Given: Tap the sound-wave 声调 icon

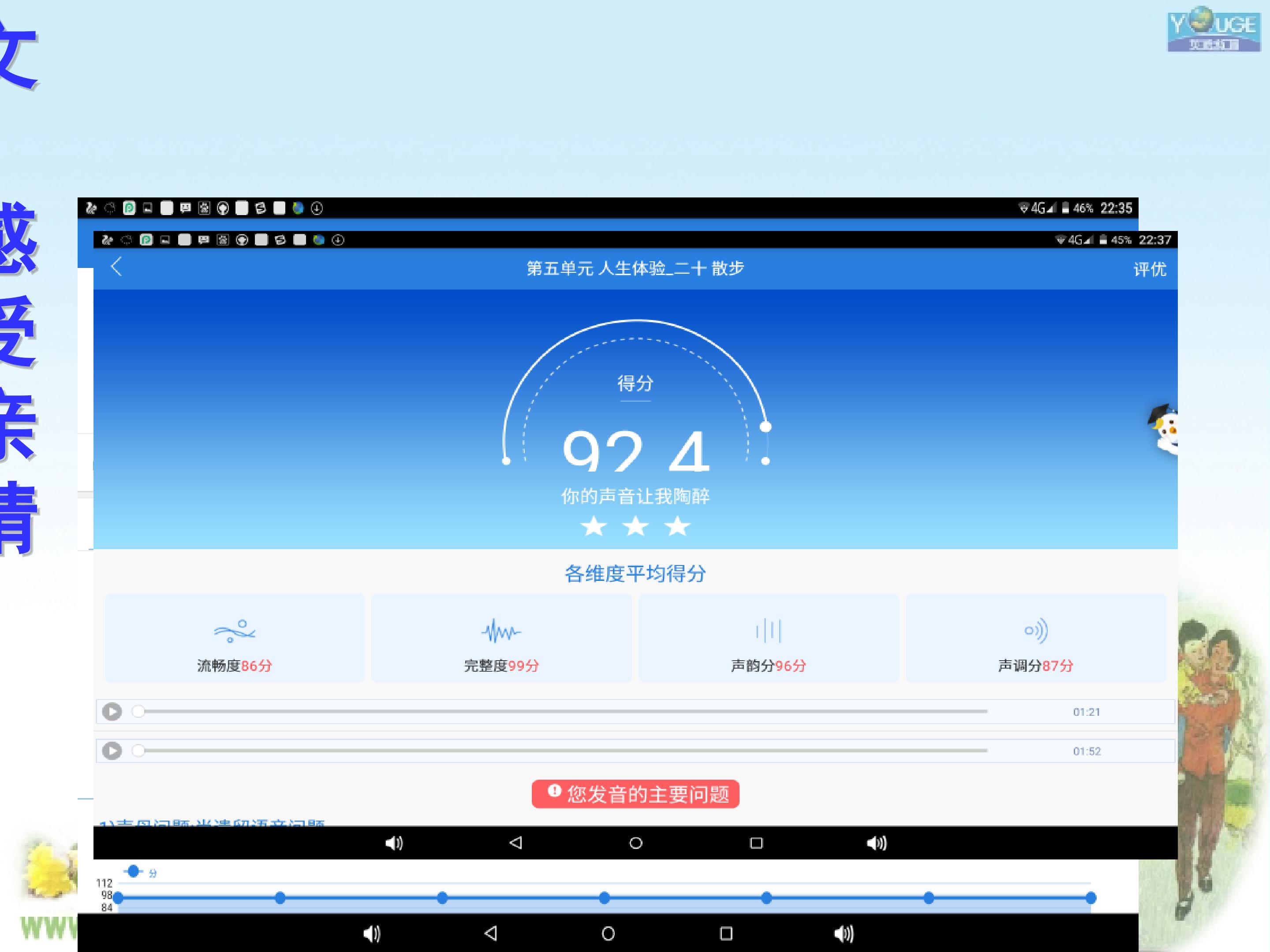Looking at the screenshot, I should 1036,631.
